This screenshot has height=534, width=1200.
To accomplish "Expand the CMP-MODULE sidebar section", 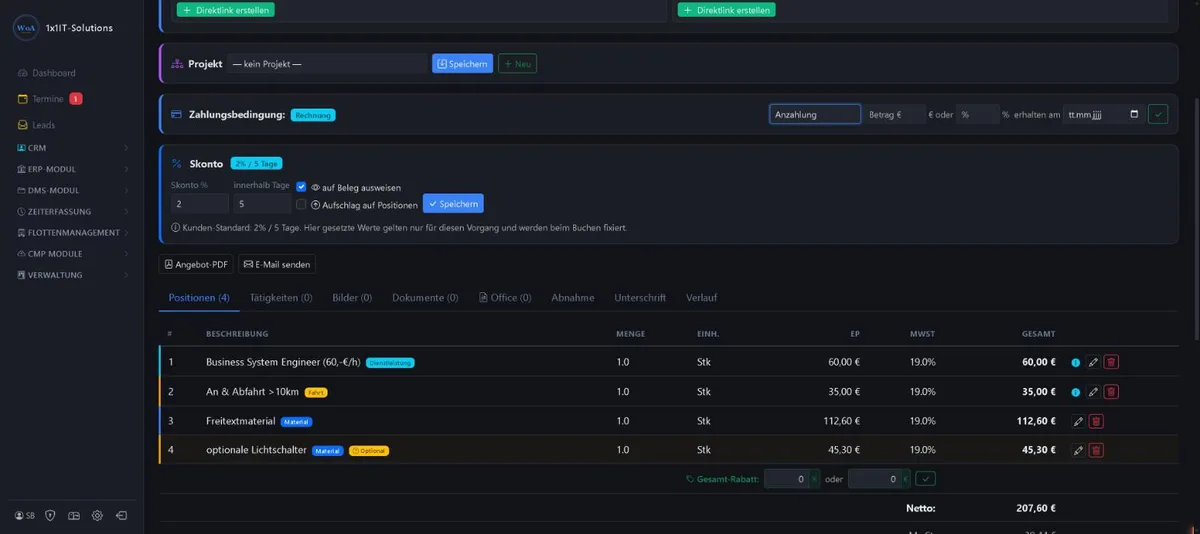I will pyautogui.click(x=73, y=254).
